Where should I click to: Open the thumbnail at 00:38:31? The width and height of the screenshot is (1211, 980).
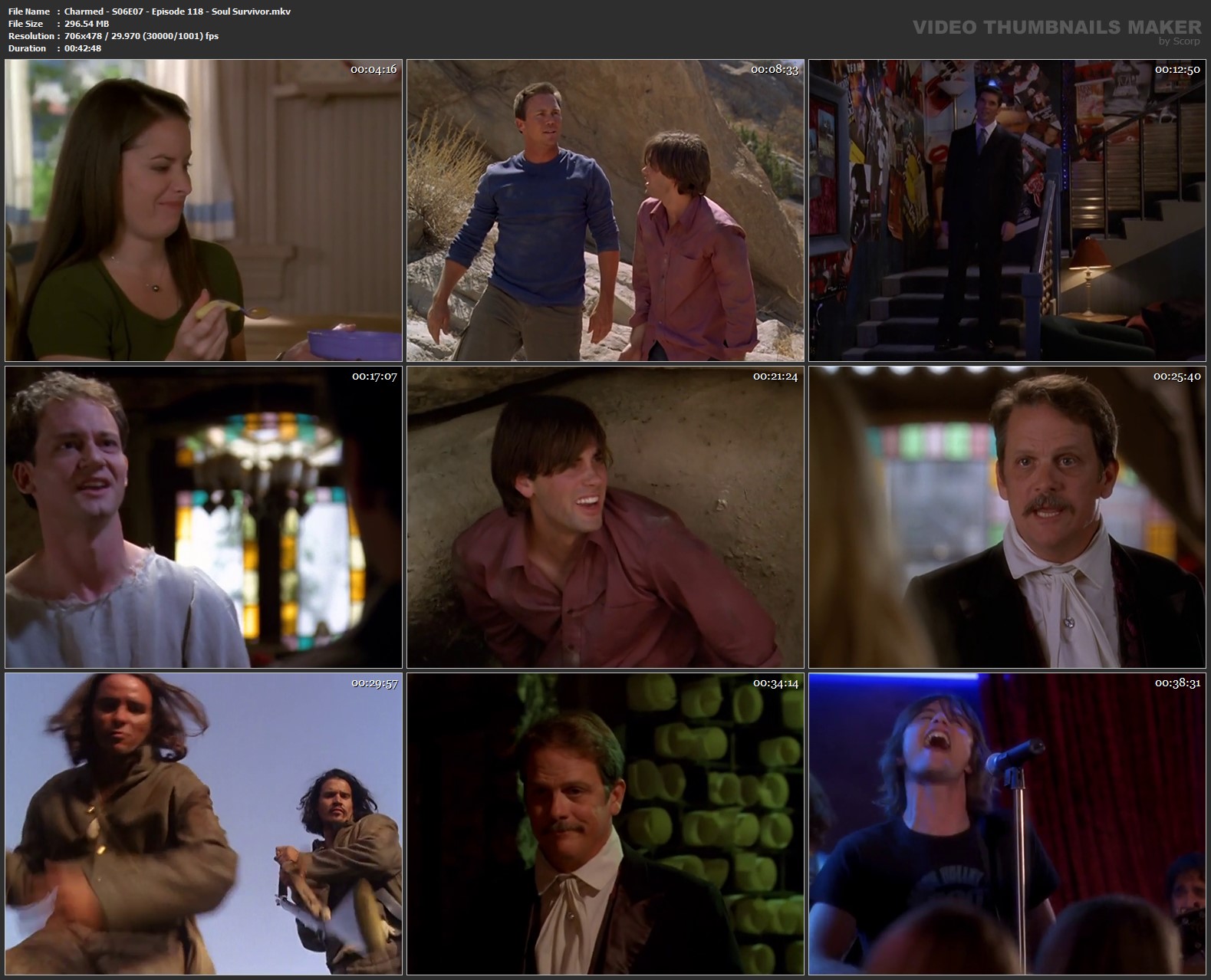tap(1007, 824)
